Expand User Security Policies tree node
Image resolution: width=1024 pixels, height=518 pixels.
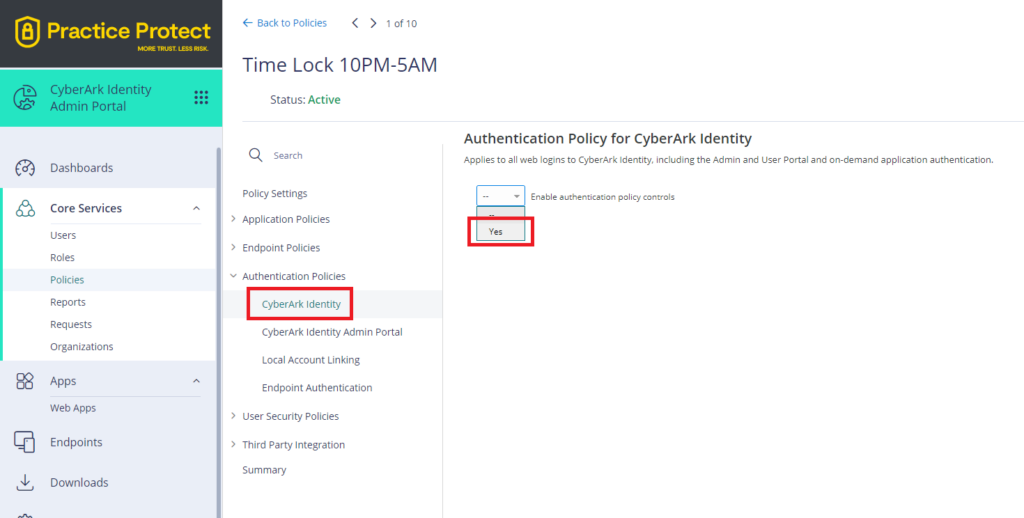pyautogui.click(x=233, y=416)
